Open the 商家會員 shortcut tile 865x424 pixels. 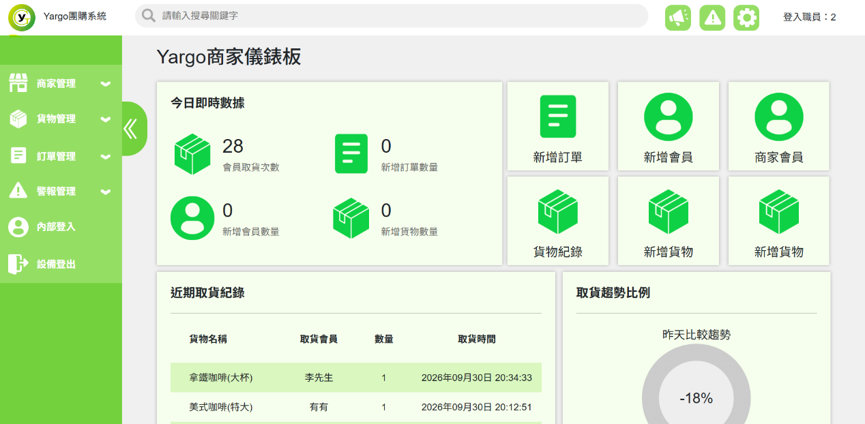pyautogui.click(x=779, y=126)
